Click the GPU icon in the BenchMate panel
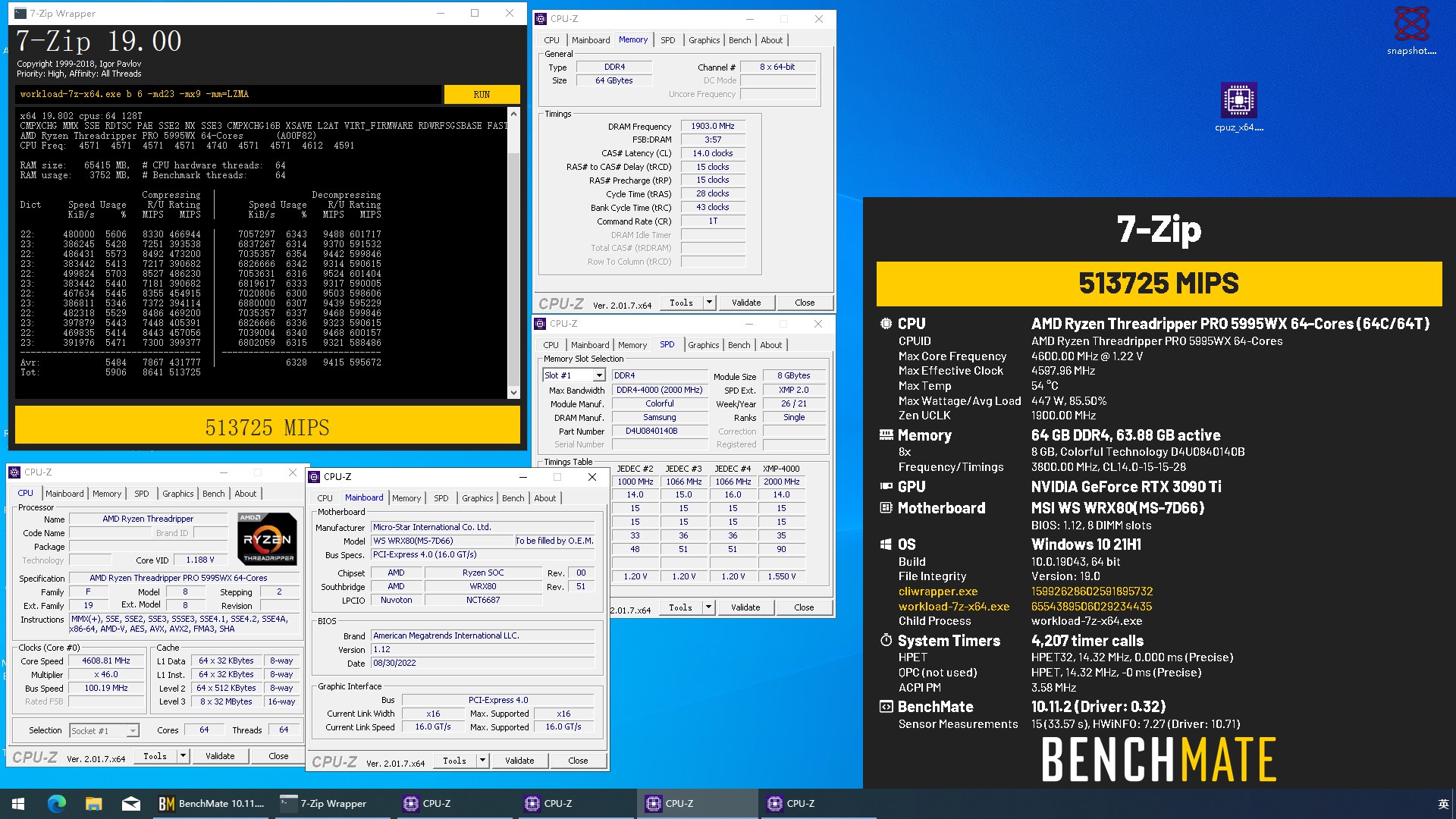The width and height of the screenshot is (1456, 819). point(886,487)
